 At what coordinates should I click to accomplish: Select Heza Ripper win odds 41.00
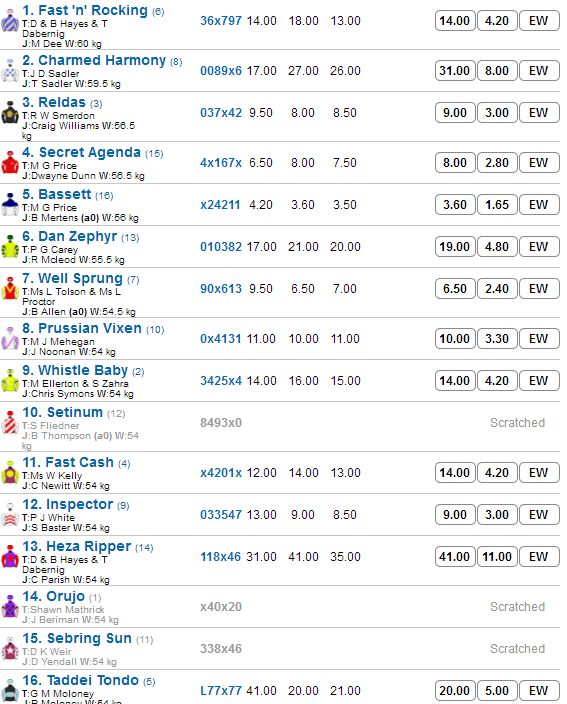click(455, 557)
